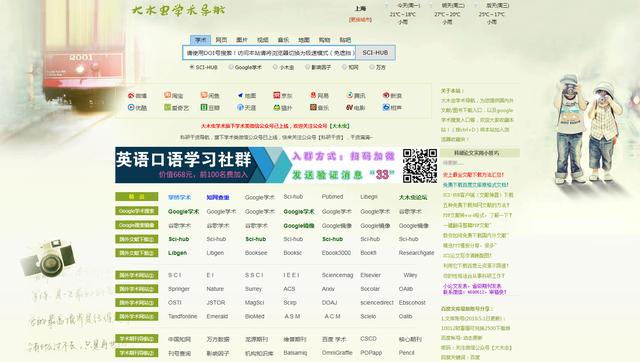Open the OmniGraffle link
Image resolution: width=640 pixels, height=362 pixels.
click(337, 353)
